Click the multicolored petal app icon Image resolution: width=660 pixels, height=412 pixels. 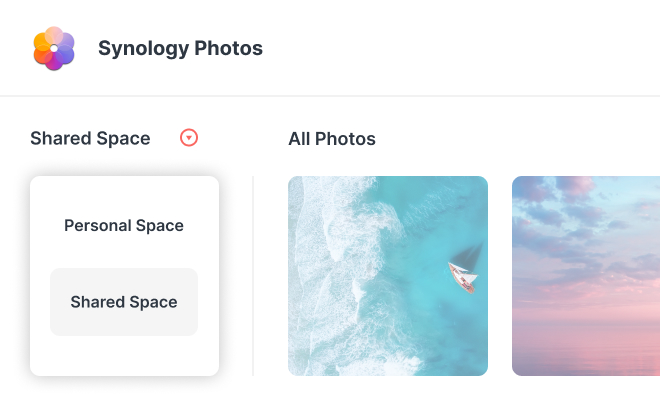[54, 48]
